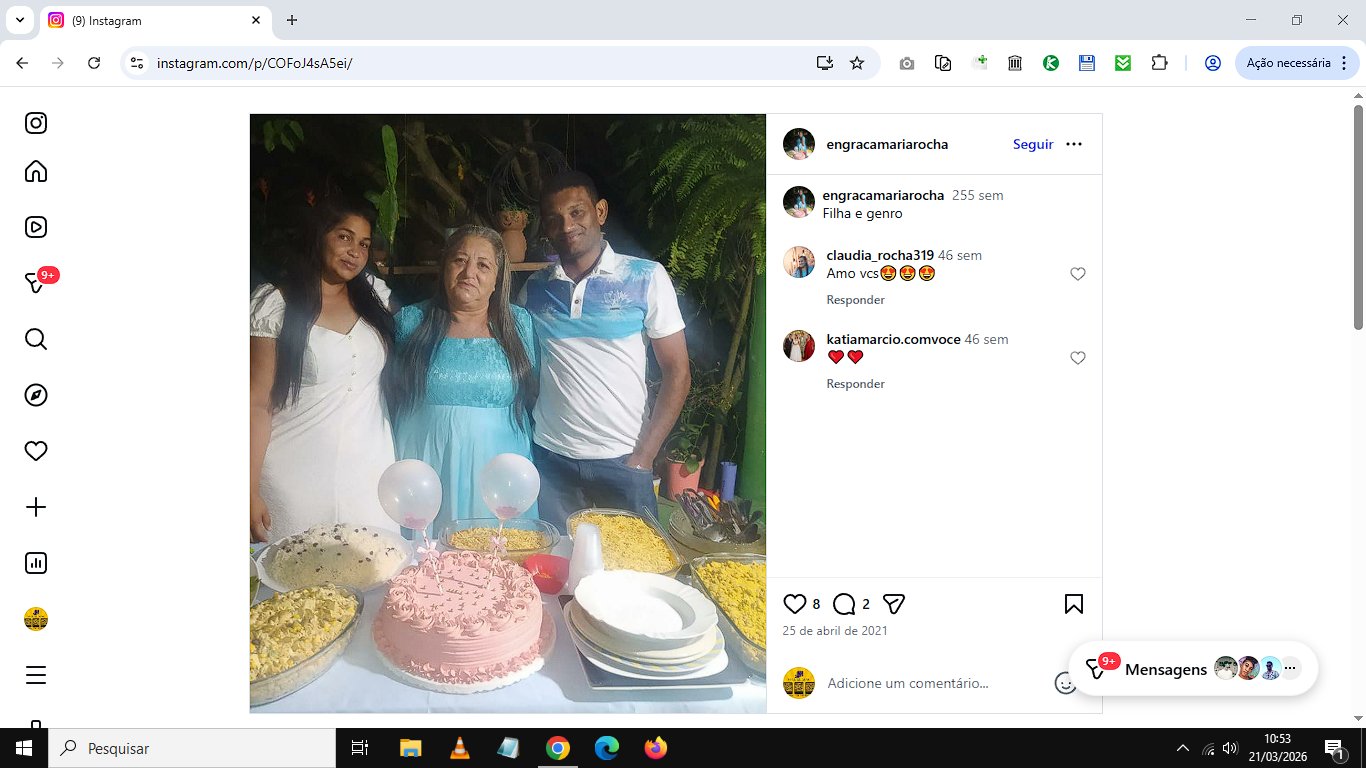Like the post with heart icon
Viewport: 1366px width, 768px height.
tap(794, 604)
